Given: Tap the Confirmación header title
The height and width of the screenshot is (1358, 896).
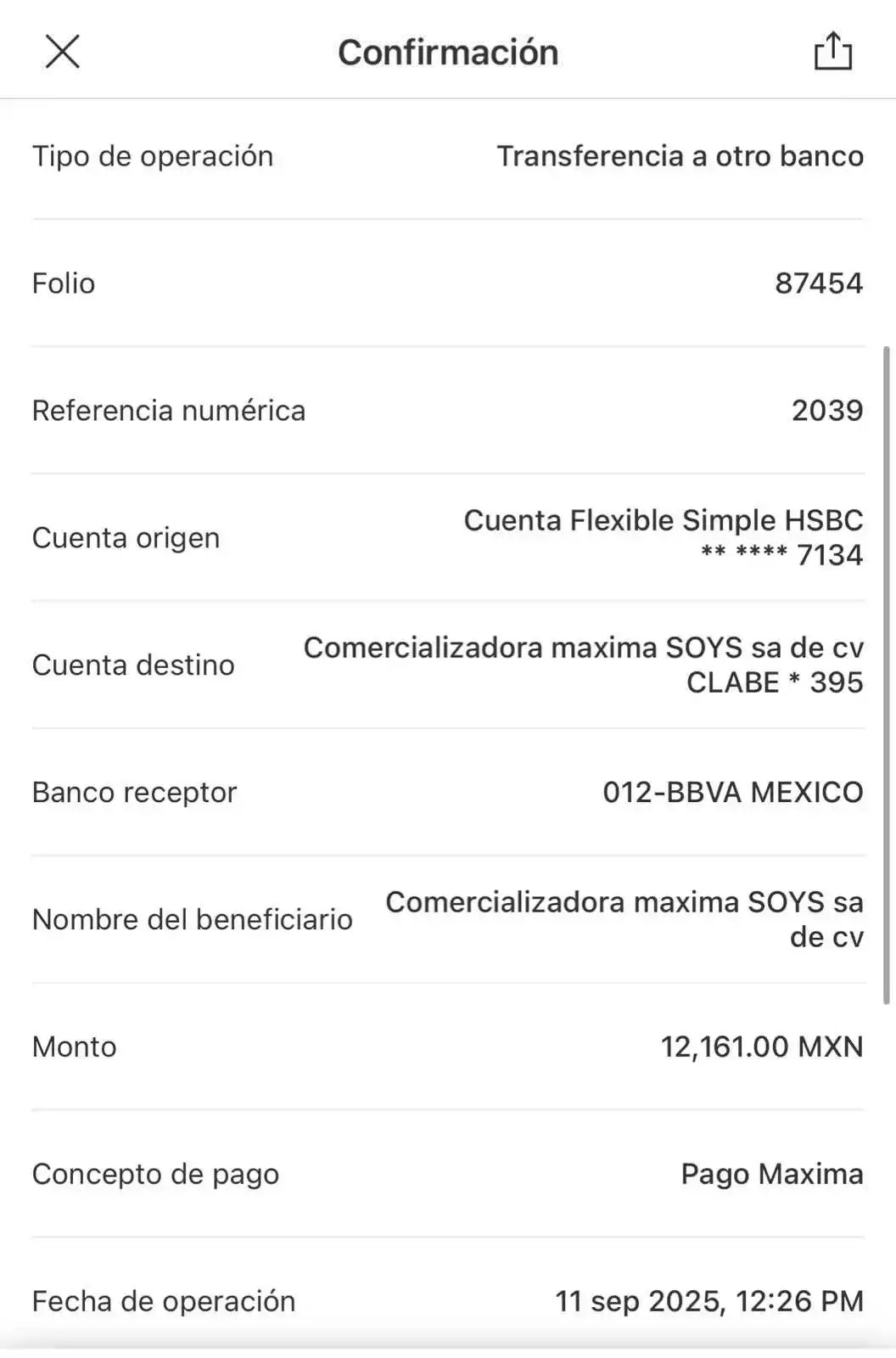Looking at the screenshot, I should 449,53.
